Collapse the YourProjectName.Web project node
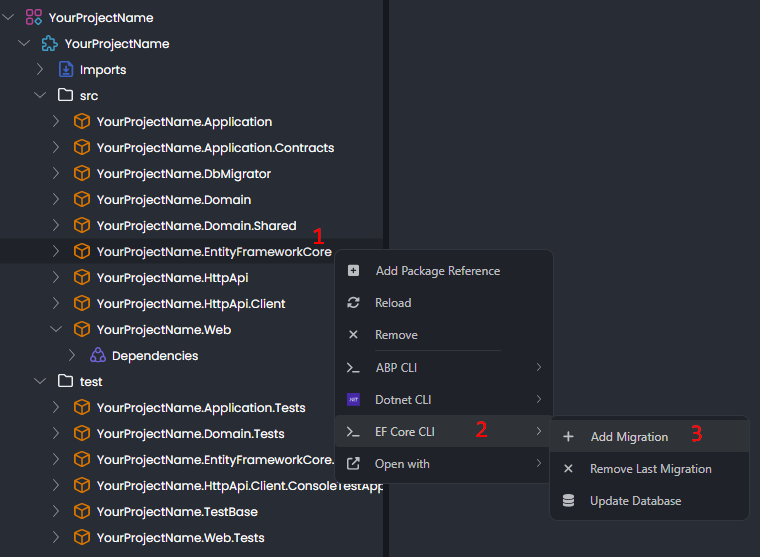The width and height of the screenshot is (760, 557). point(56,330)
